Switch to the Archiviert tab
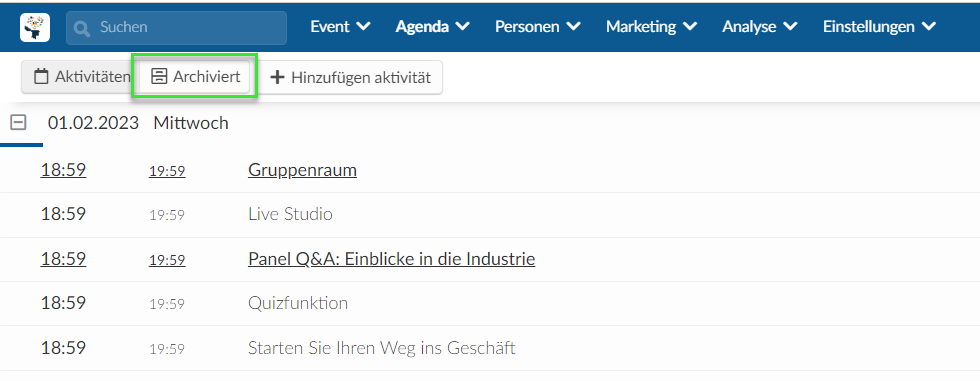Screen dimensions: 980x381 click(x=195, y=77)
